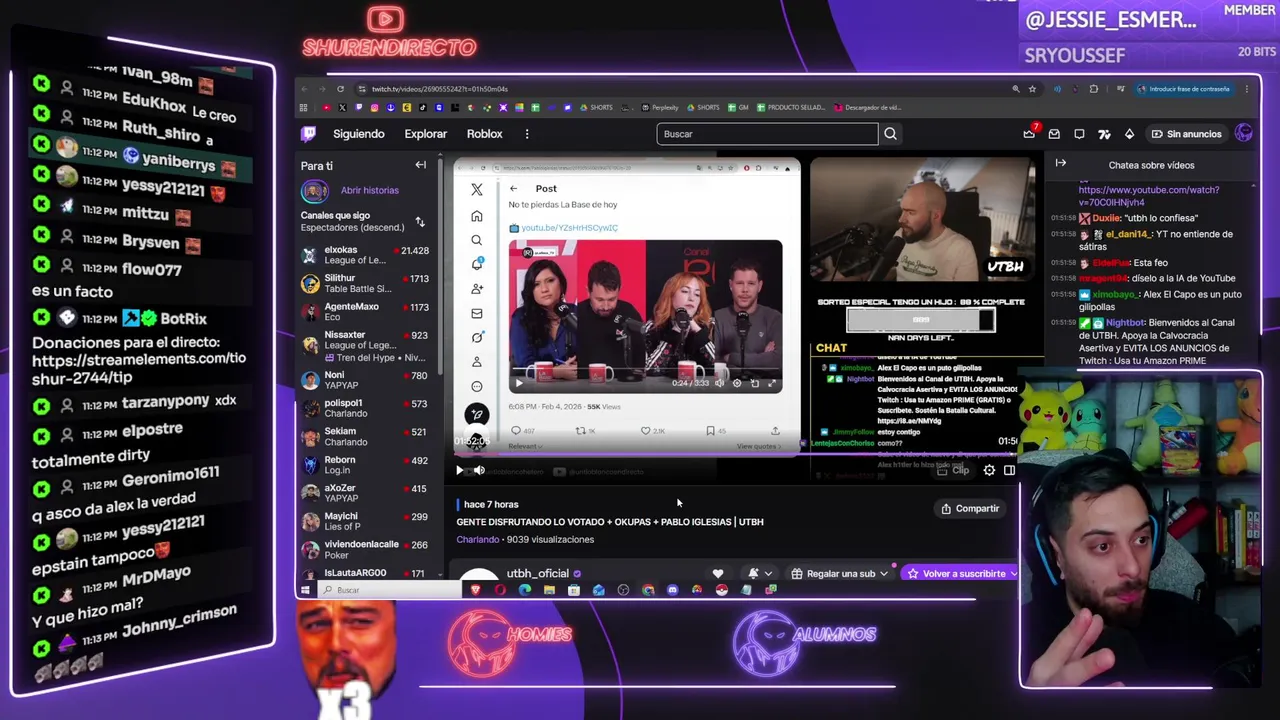Open Silithur channel in sidebar
1280x720 pixels.
[x=365, y=283]
